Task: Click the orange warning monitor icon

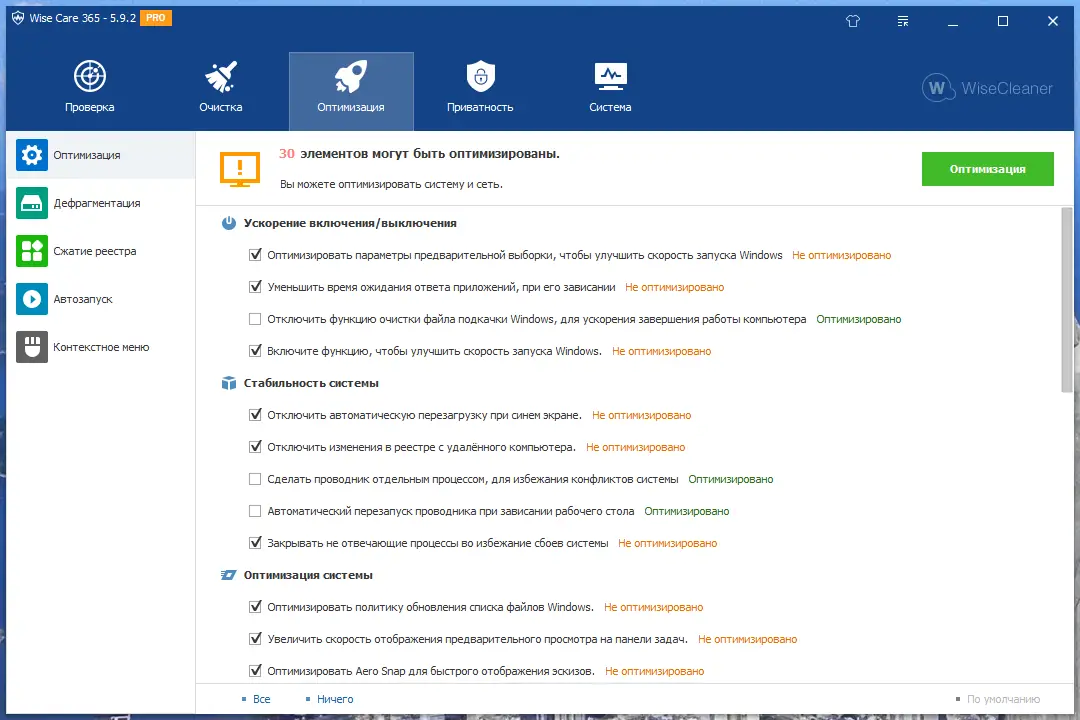Action: click(240, 169)
